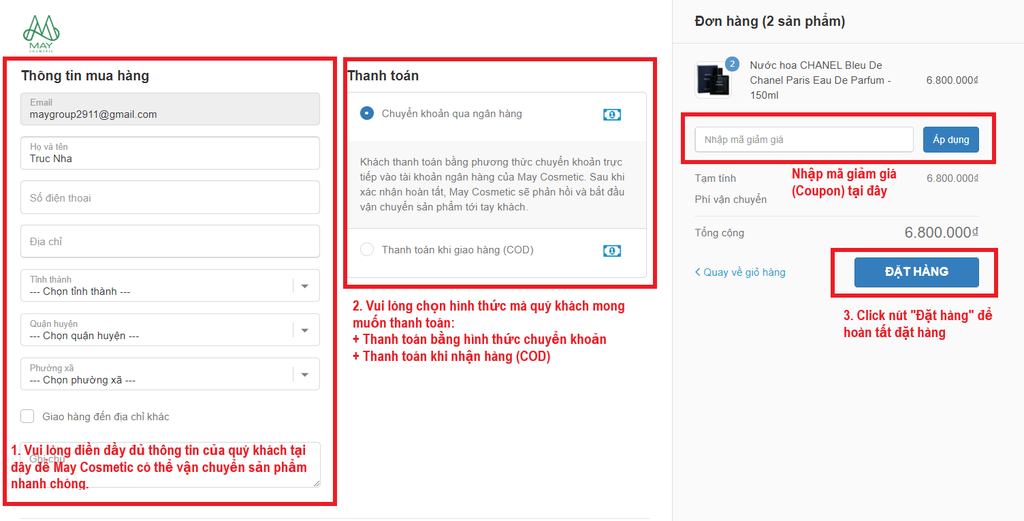
Task: Click bank transfer payment money icon
Action: point(612,115)
